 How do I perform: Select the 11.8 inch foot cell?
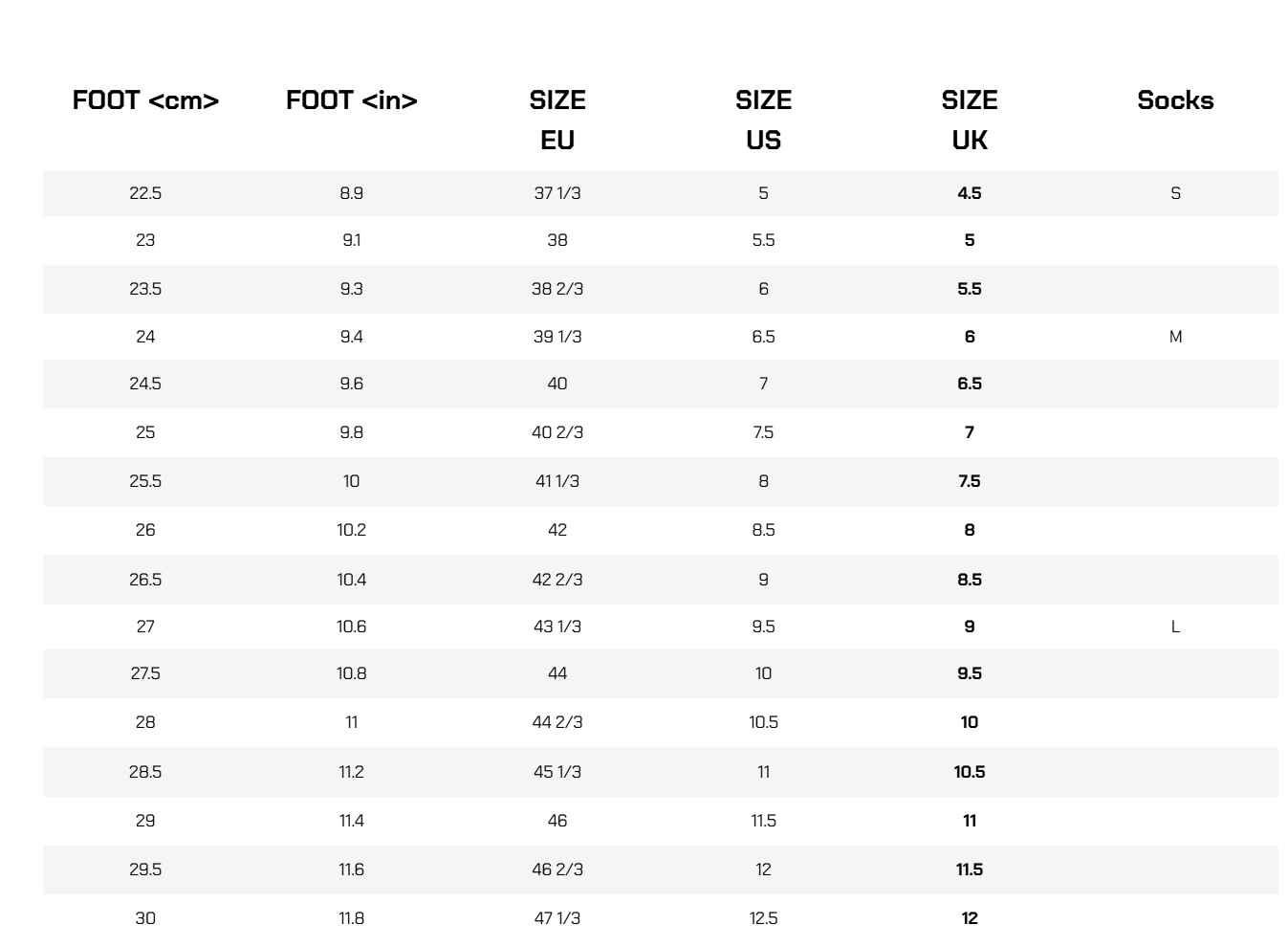351,918
